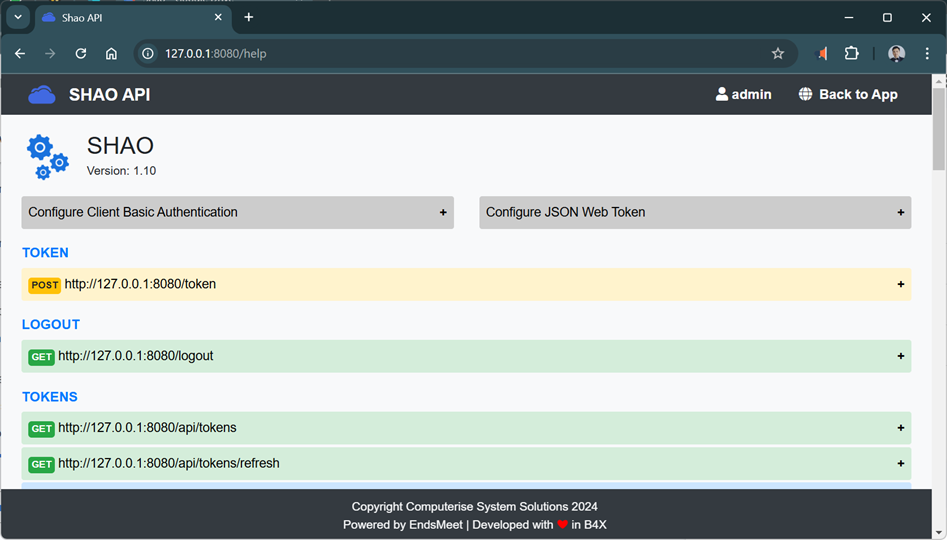This screenshot has height=540, width=947.
Task: Close the Shao API tab
Action: 218,18
